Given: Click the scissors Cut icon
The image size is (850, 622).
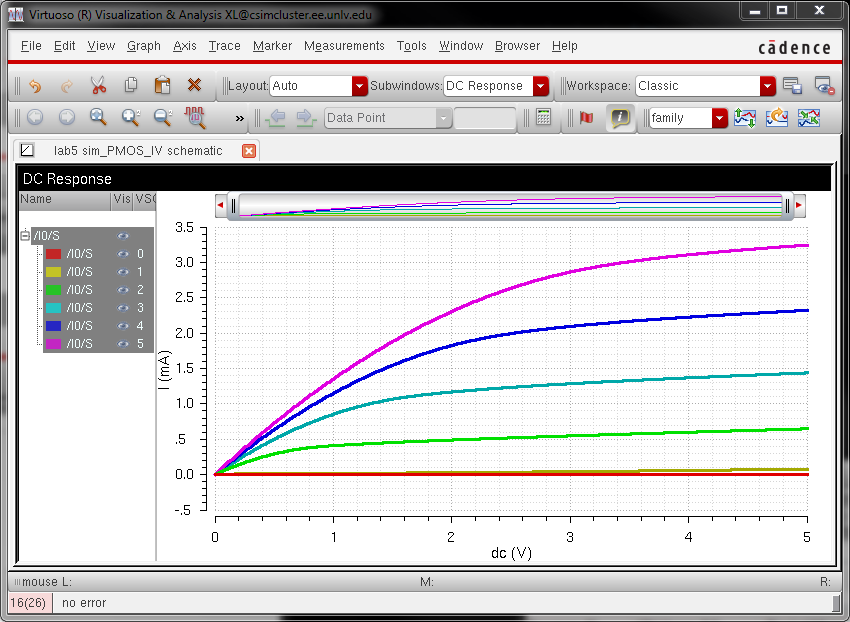Looking at the screenshot, I should [98, 86].
